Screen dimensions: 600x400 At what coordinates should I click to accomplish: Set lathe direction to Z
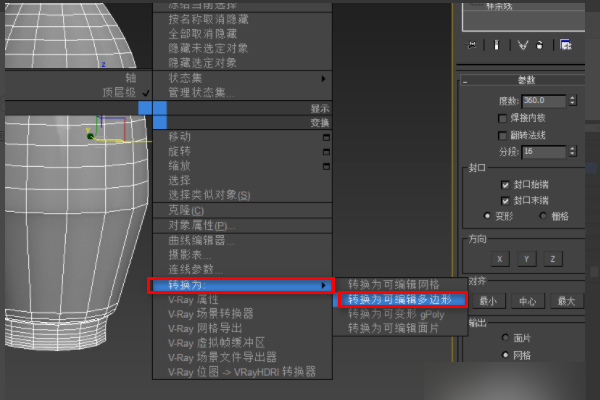(x=553, y=259)
